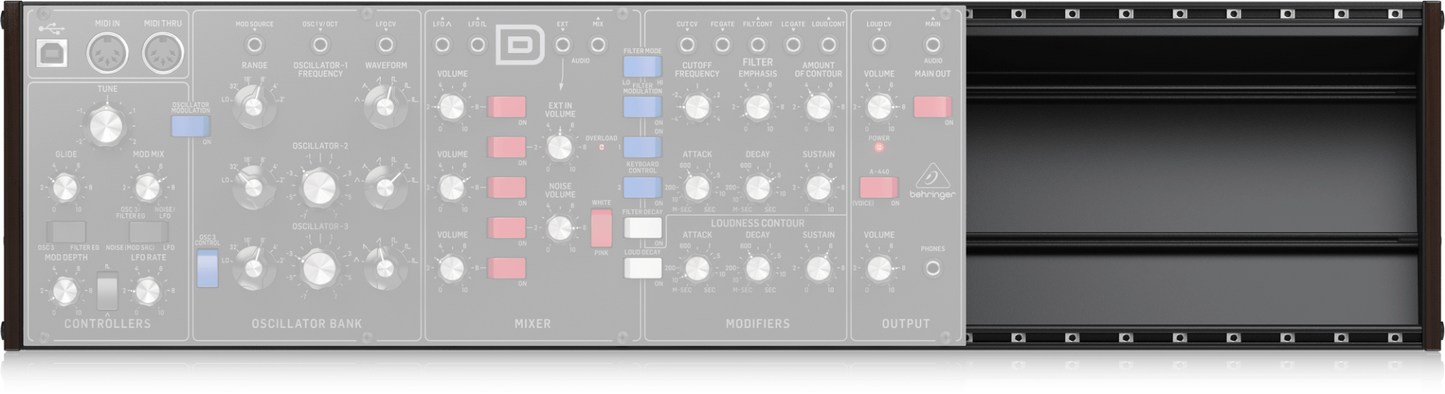Click the red POWER LED

click(879, 148)
